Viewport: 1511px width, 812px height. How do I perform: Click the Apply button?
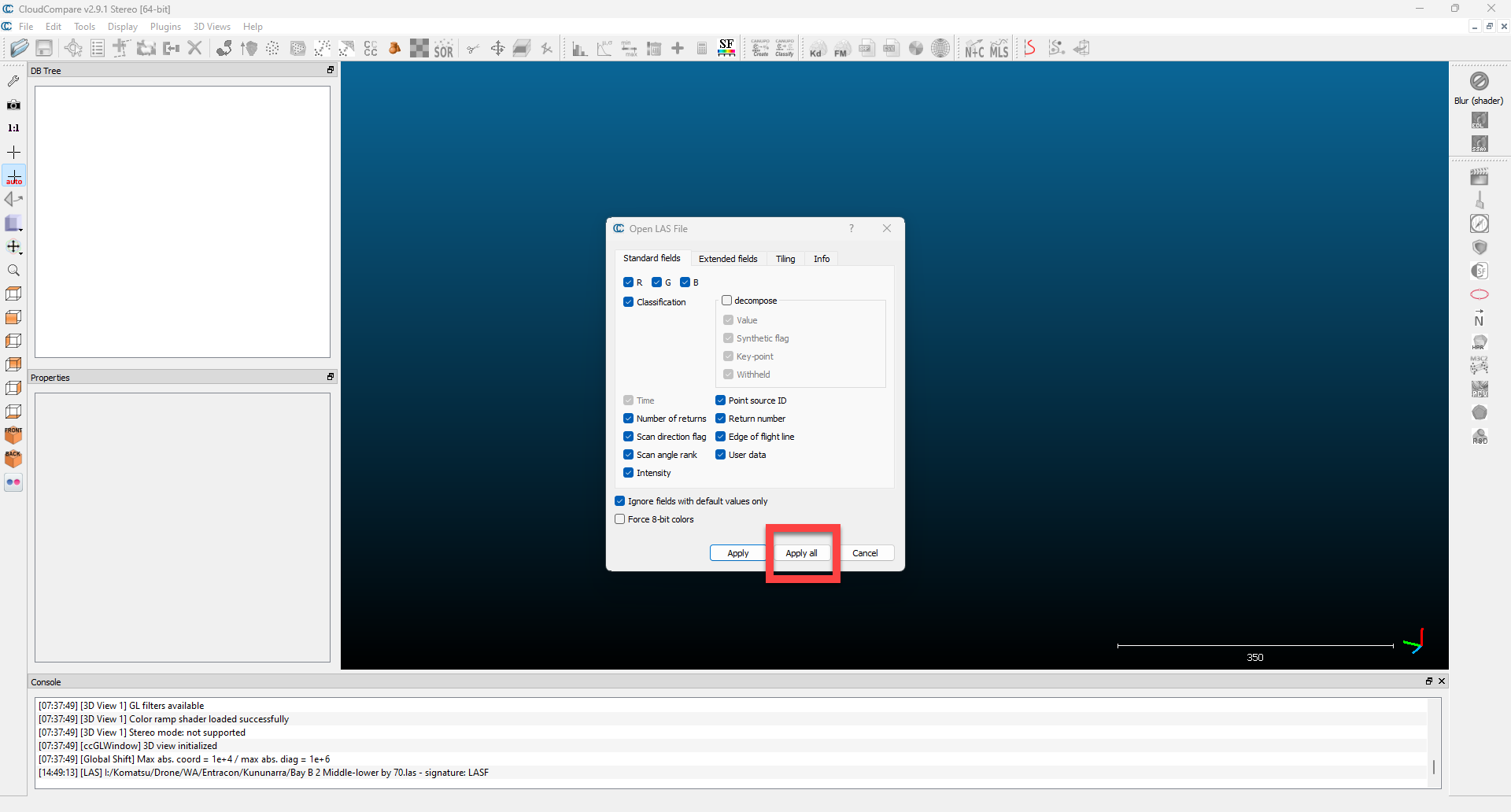click(x=738, y=553)
